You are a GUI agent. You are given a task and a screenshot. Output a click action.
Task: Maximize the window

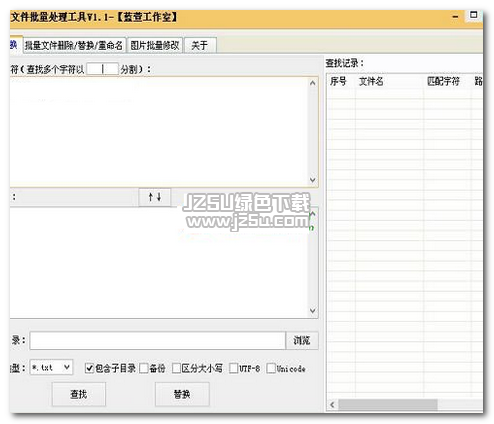(474, 15)
